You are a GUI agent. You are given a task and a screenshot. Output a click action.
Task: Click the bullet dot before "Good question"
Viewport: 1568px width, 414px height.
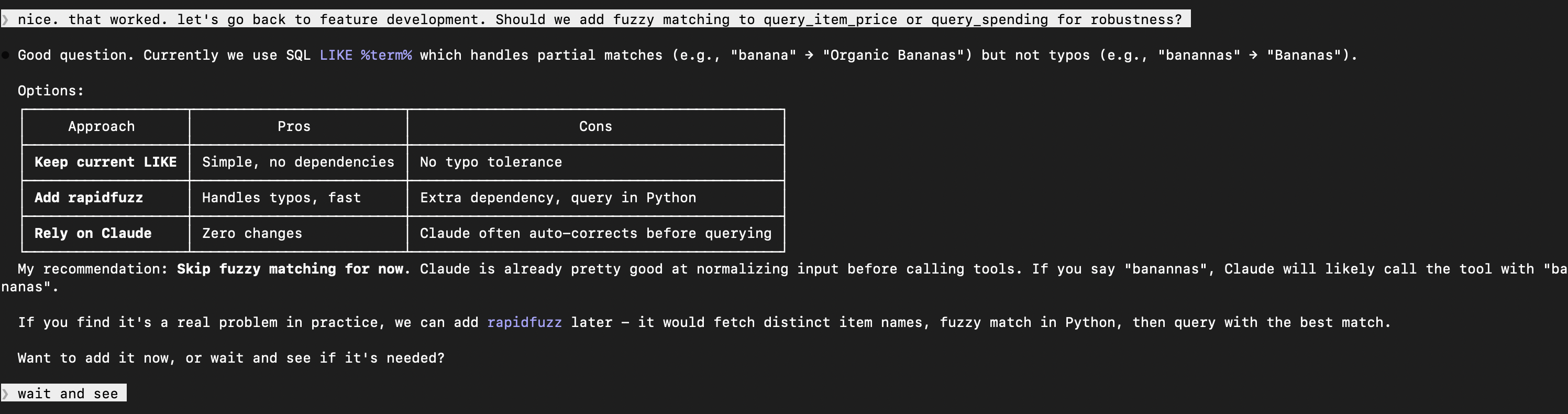point(5,56)
